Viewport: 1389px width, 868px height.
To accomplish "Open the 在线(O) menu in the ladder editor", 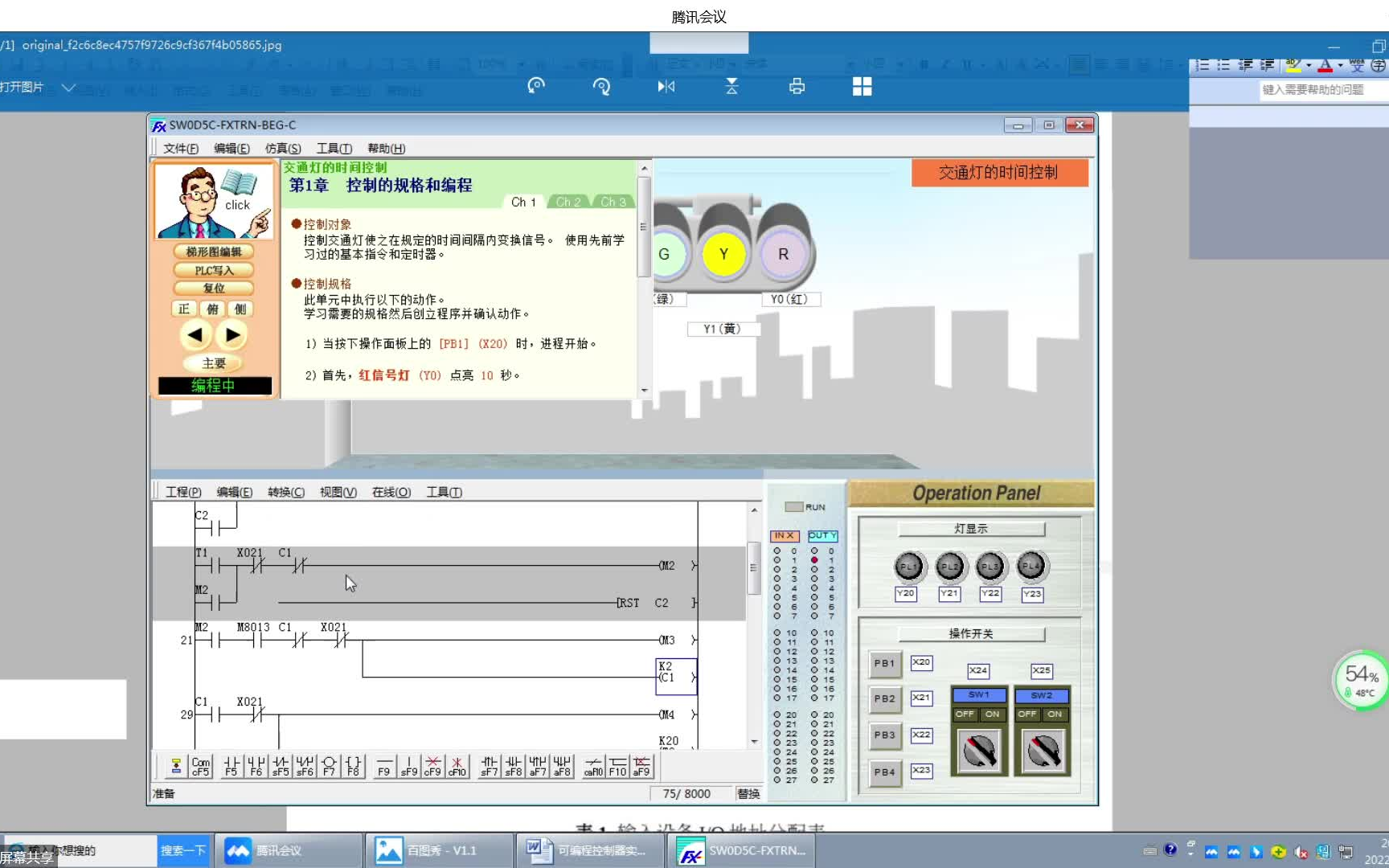I will point(391,491).
